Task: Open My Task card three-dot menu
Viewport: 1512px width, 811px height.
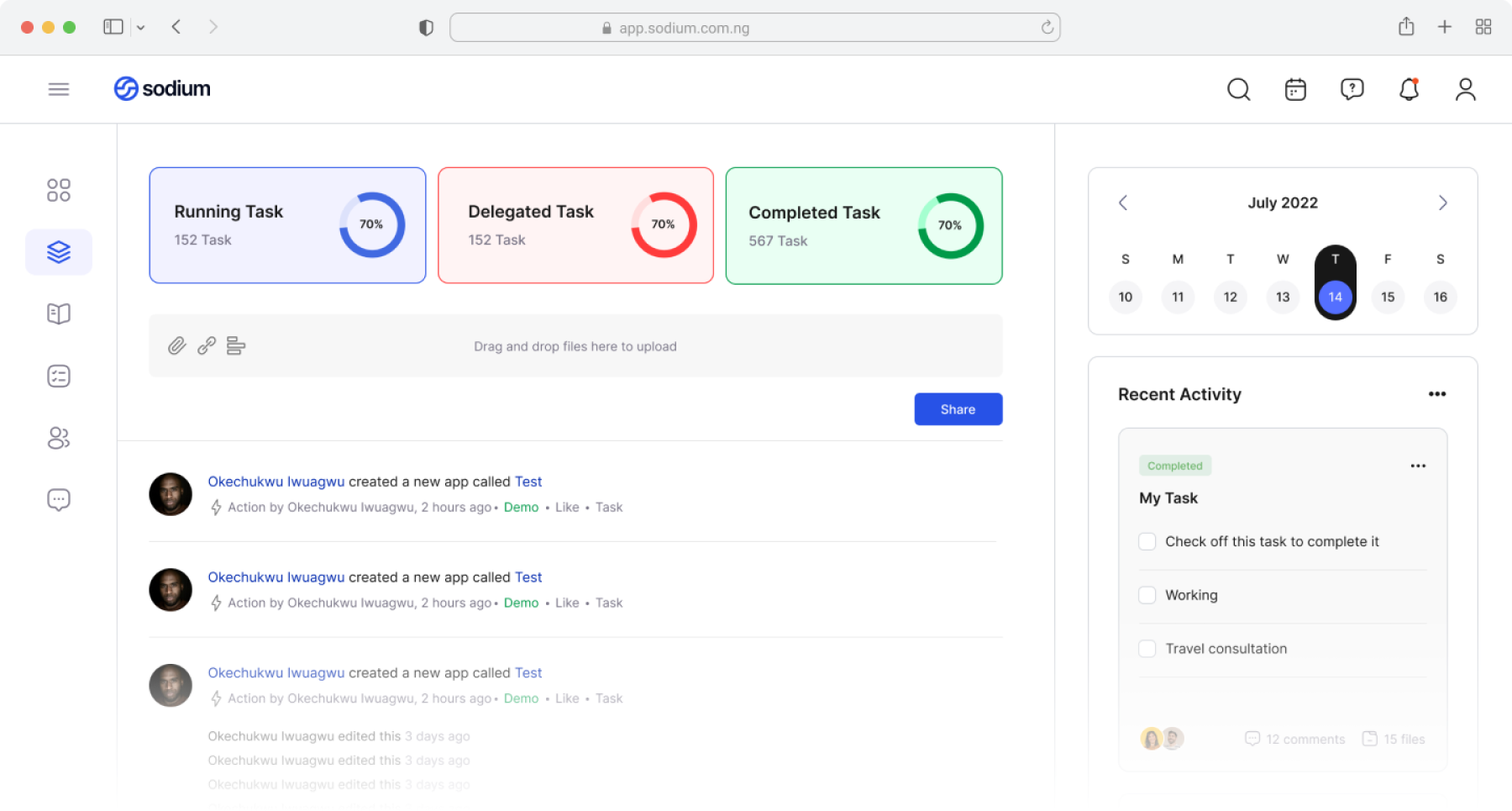Action: [x=1418, y=466]
